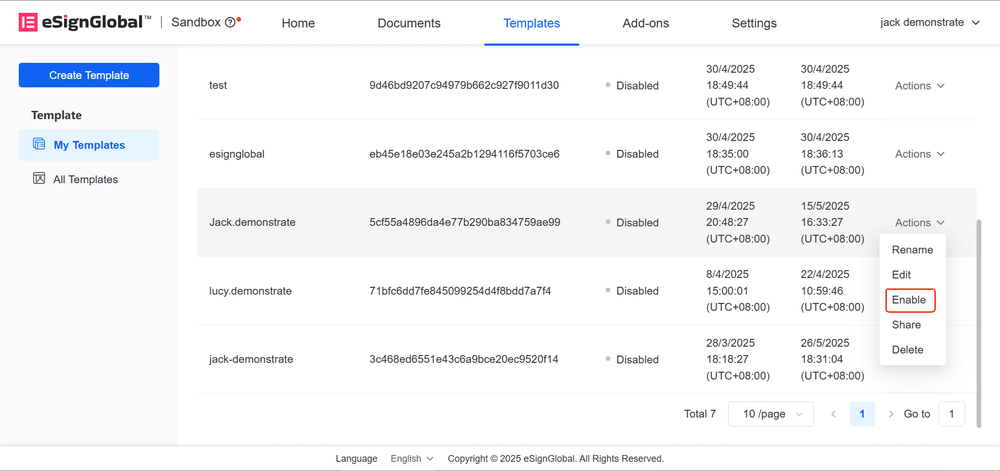Viewport: 1000px width, 471px height.
Task: Go to previous page arrow
Action: pos(833,414)
